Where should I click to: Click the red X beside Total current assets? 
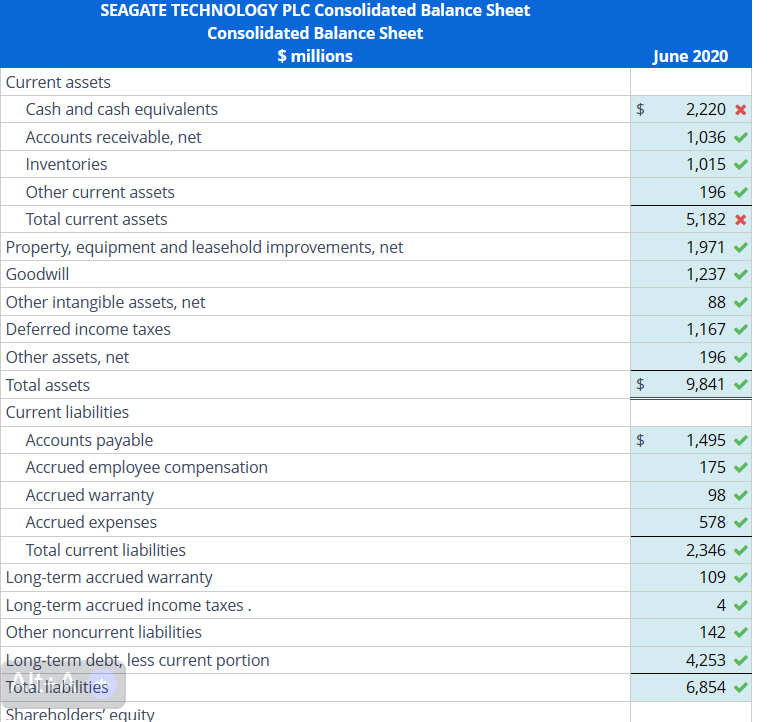740,219
